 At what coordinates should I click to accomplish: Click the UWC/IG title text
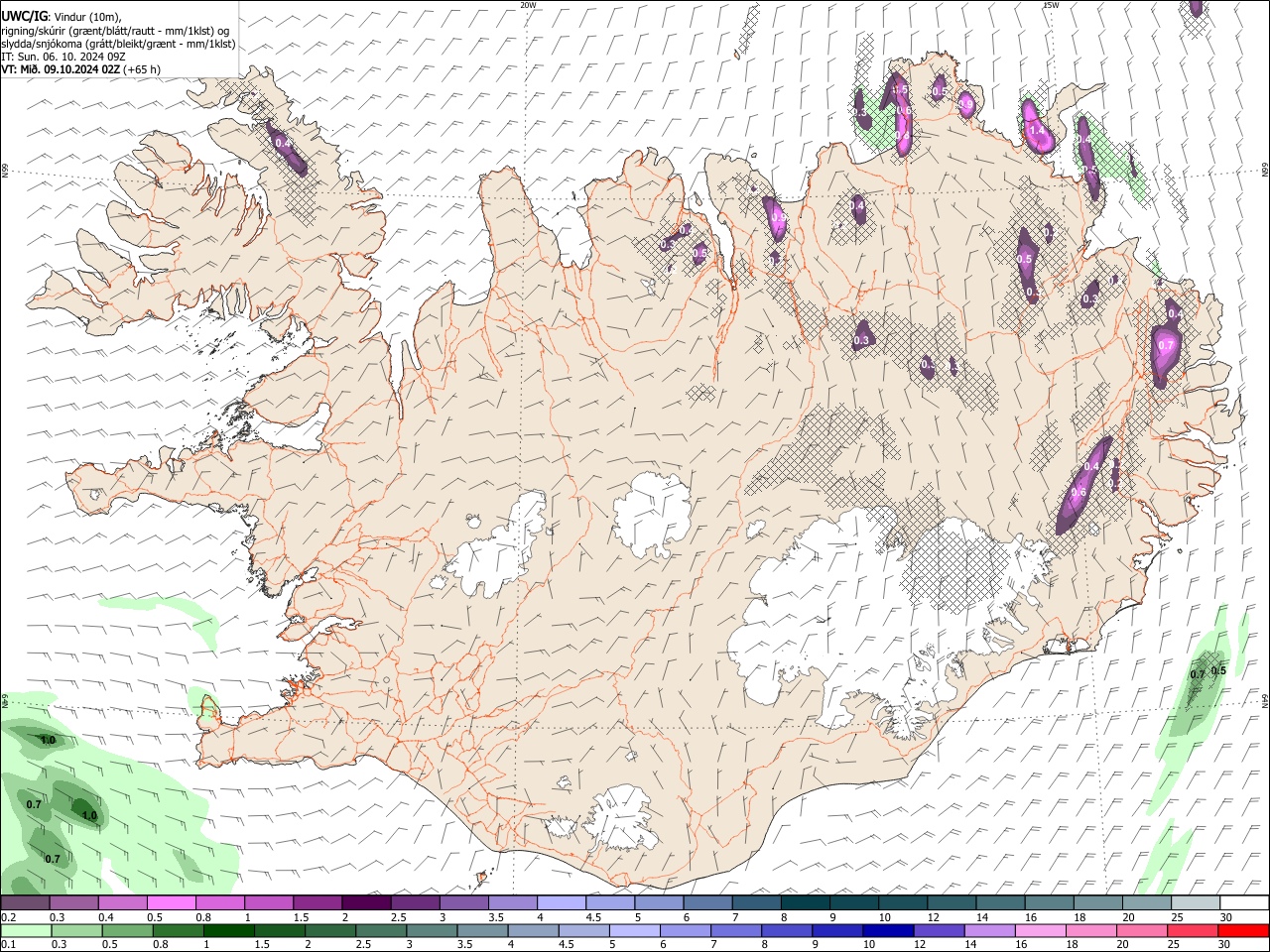click(x=24, y=16)
